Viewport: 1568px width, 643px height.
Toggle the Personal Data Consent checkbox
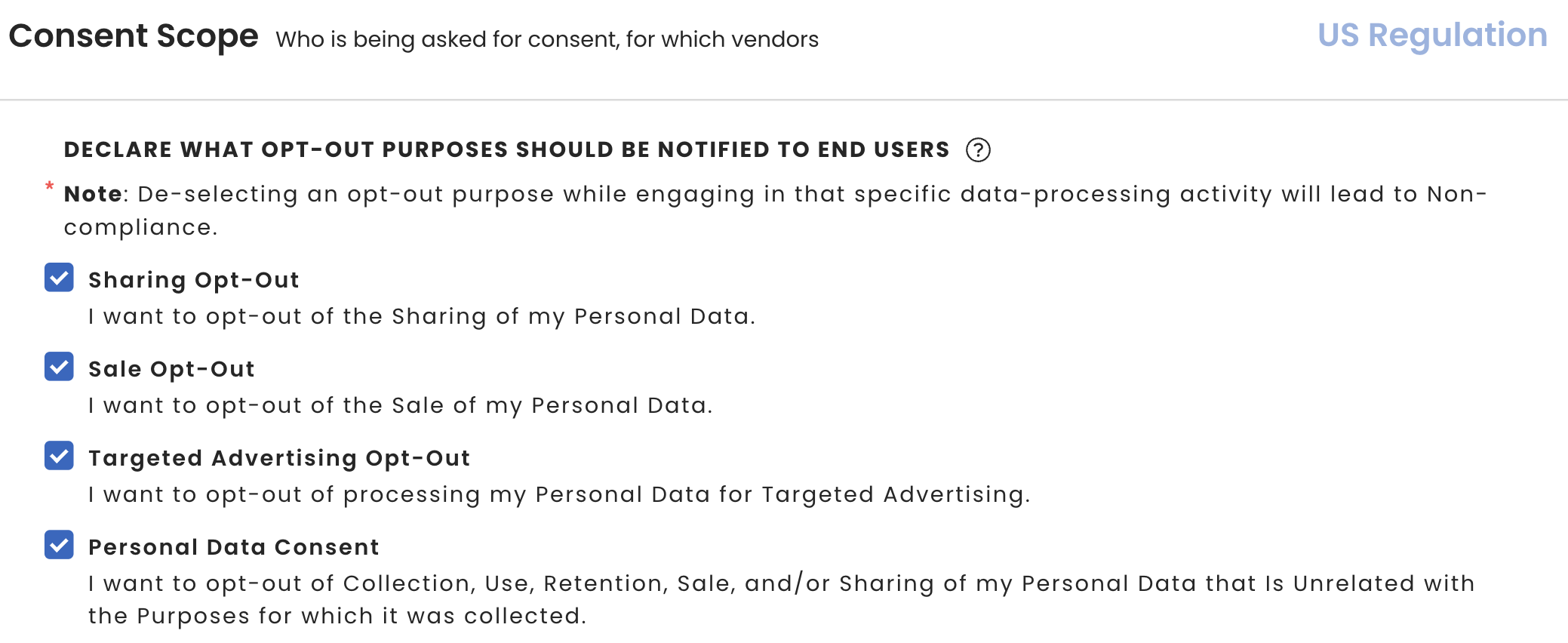(59, 545)
